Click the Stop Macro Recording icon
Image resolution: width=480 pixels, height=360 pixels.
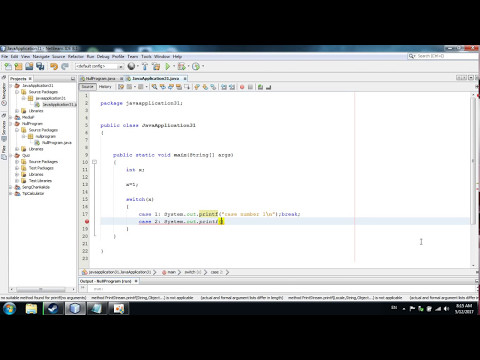[x=250, y=87]
